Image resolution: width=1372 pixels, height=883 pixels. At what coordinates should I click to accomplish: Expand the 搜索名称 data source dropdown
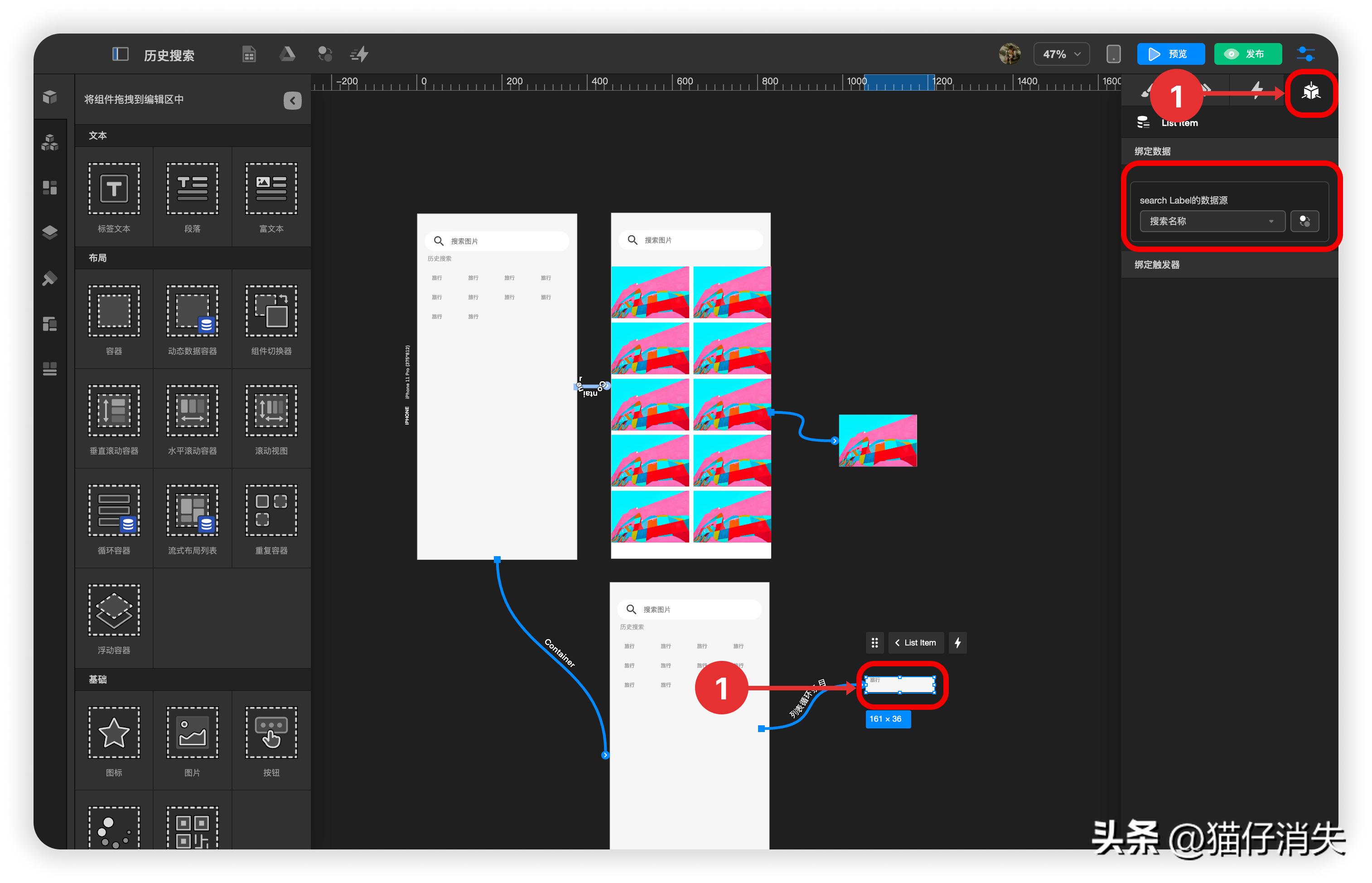(1211, 221)
